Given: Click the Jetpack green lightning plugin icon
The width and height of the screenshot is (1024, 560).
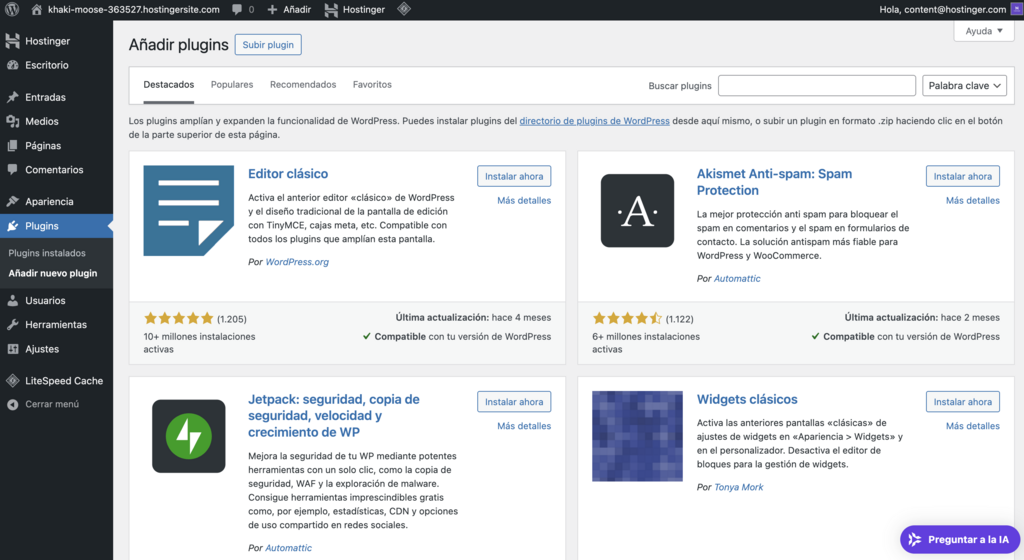Looking at the screenshot, I should [x=188, y=436].
